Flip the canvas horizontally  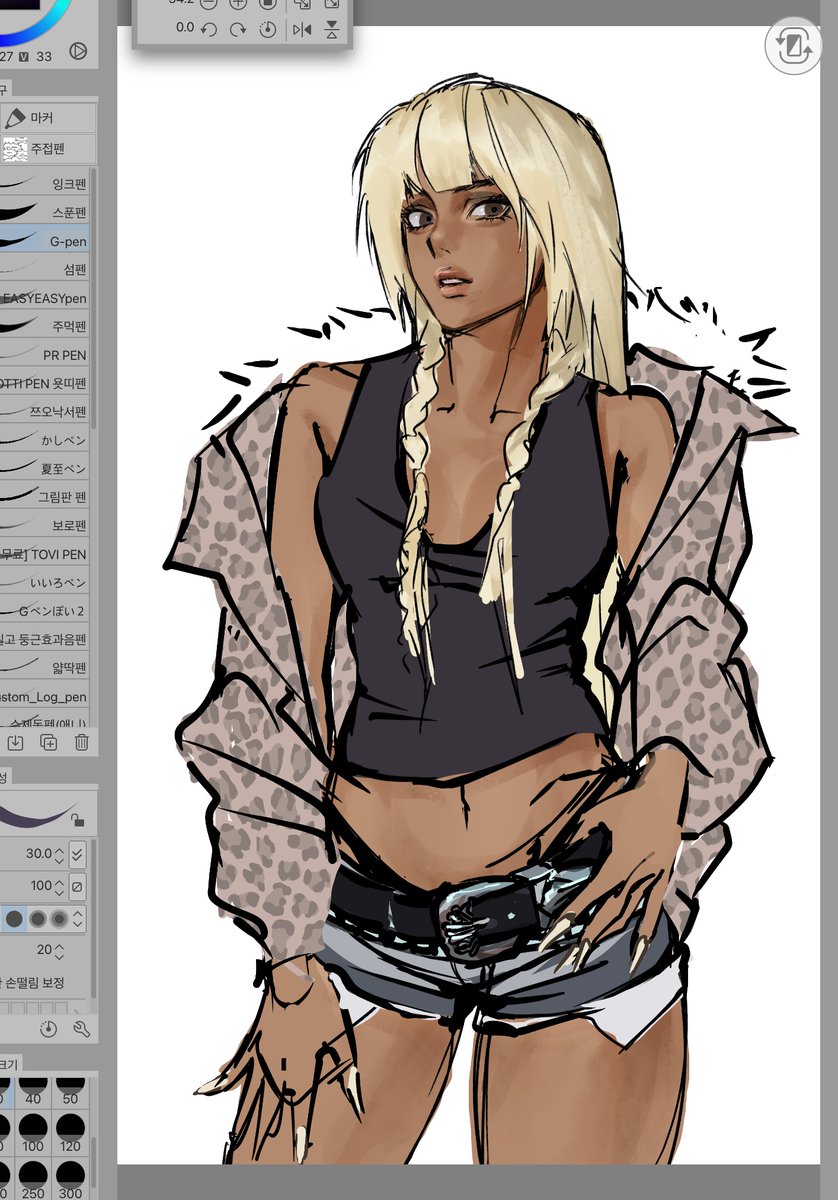pos(302,29)
